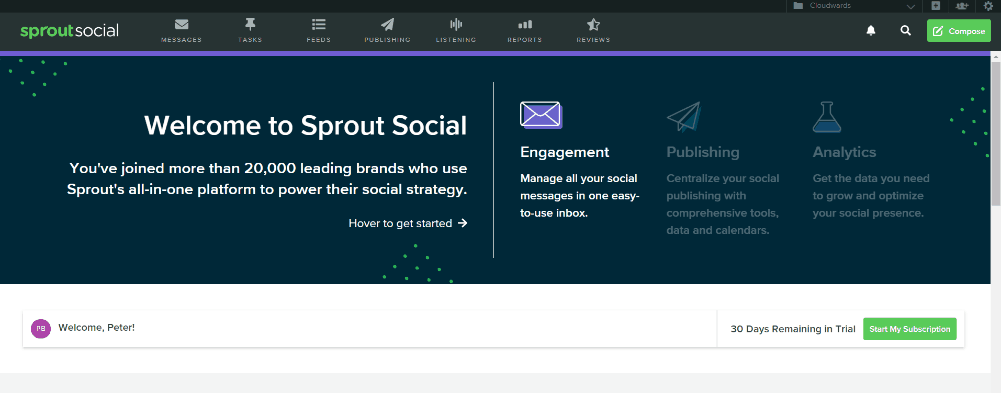Image resolution: width=1001 pixels, height=393 pixels.
Task: Click the vertical scrollbar thumb
Action: pyautogui.click(x=996, y=134)
